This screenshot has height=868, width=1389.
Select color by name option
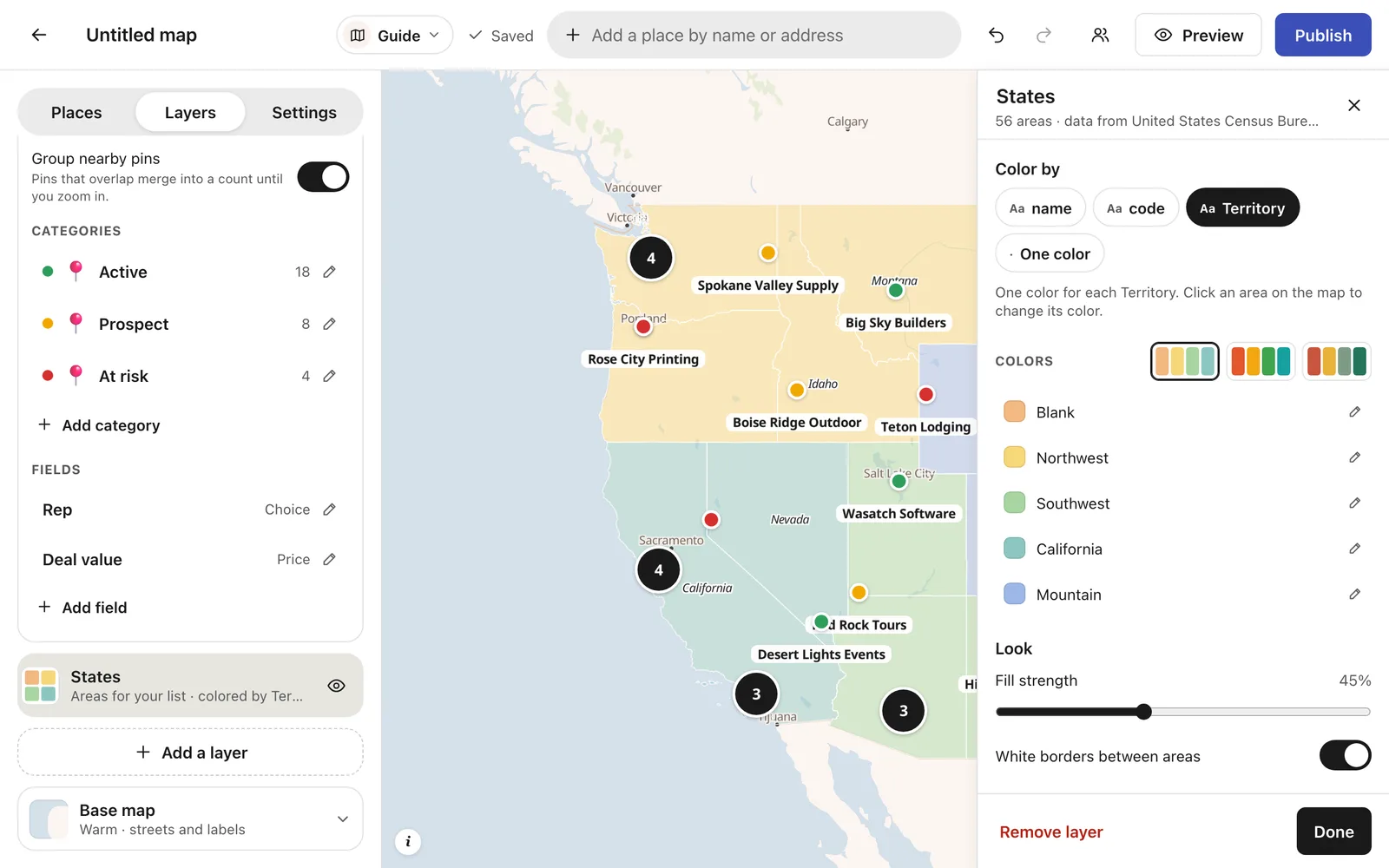click(1040, 207)
